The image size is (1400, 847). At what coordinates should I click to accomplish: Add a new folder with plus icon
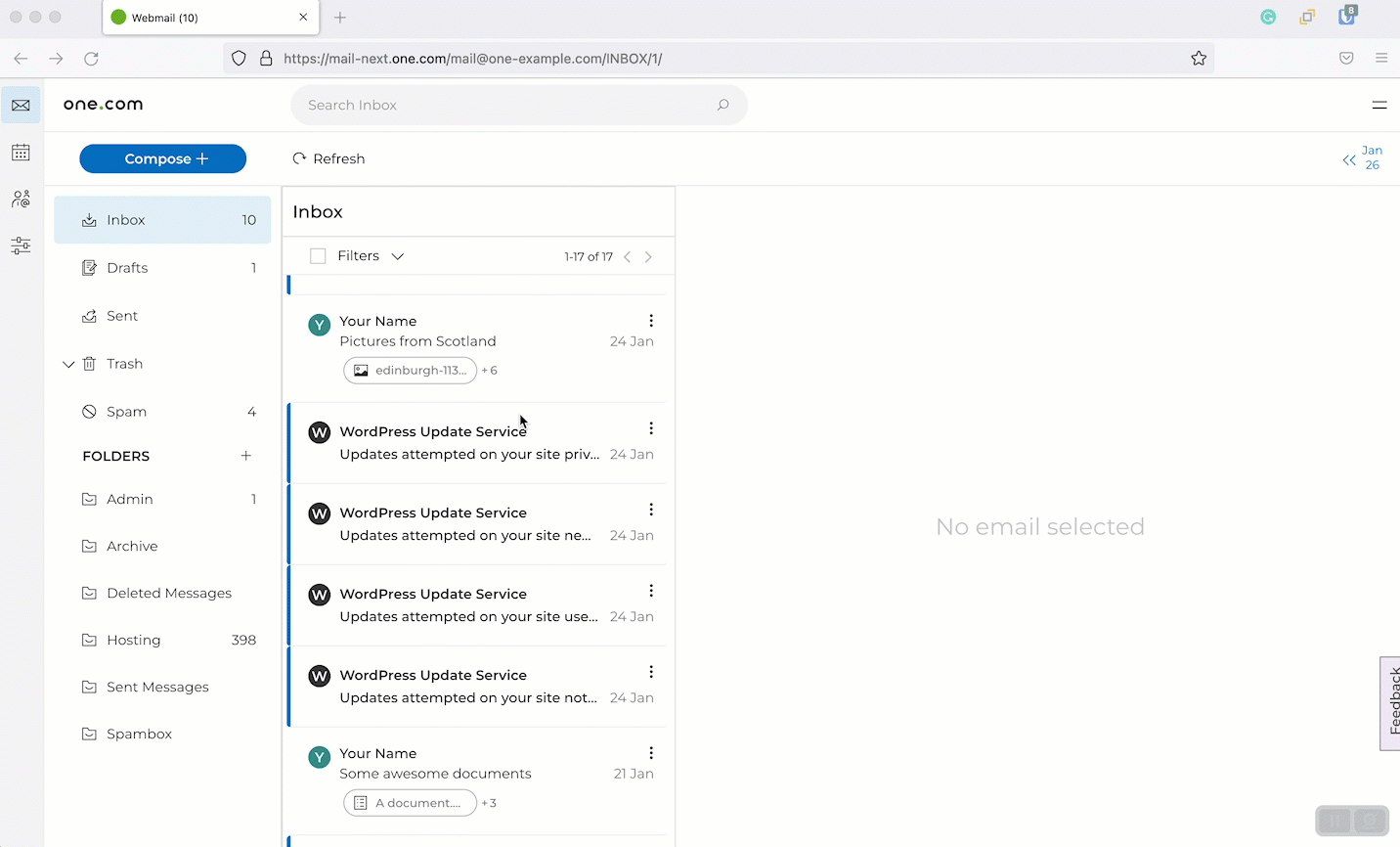point(246,456)
